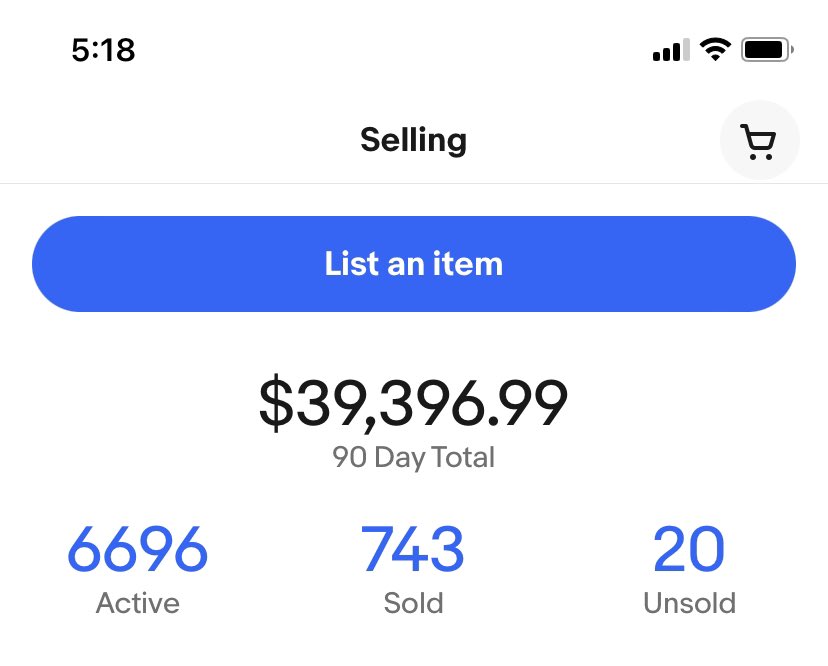Tap the dollar sign of the total
This screenshot has width=828, height=666.
[x=276, y=402]
